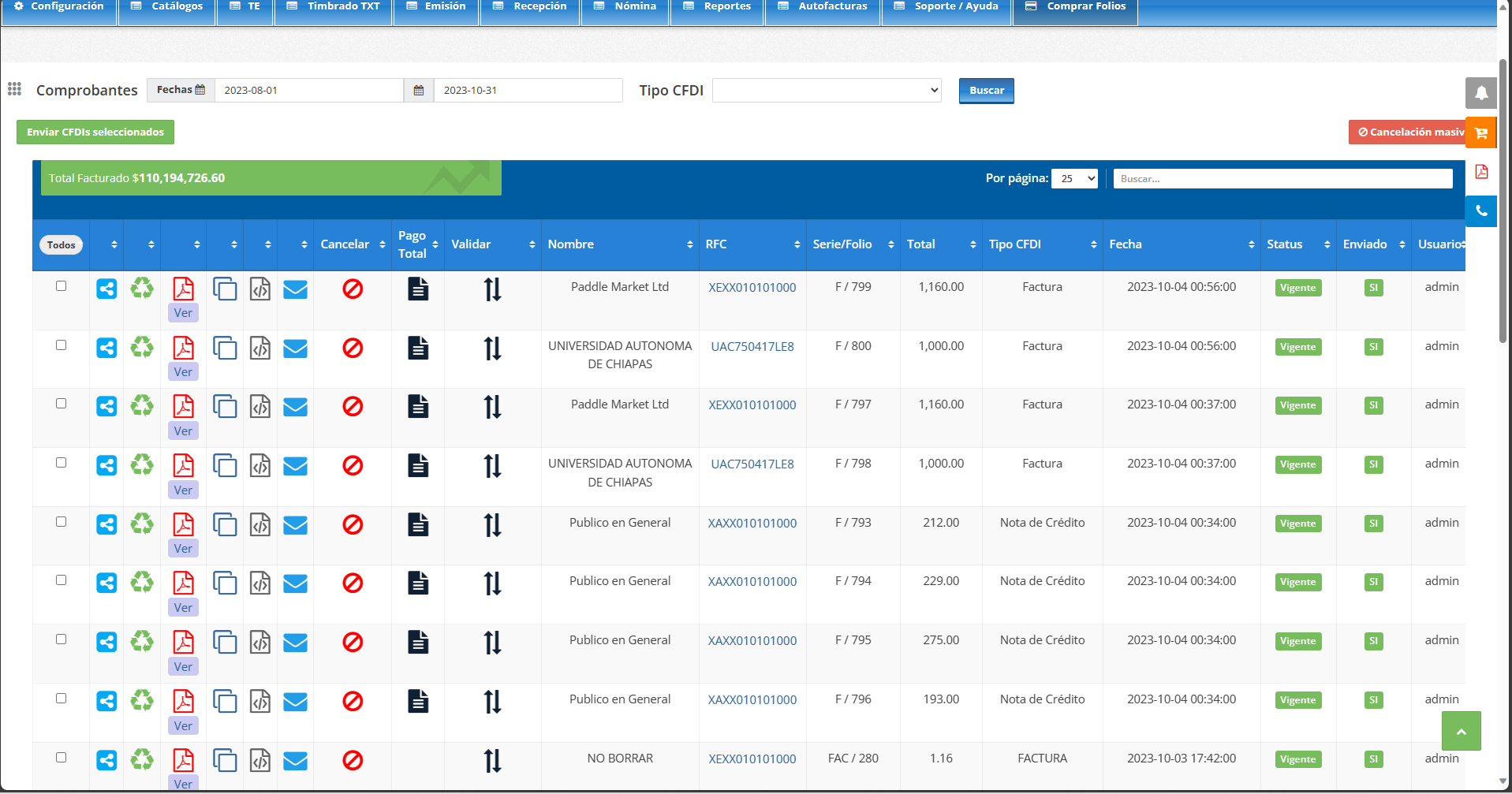
Task: Open the Tipo CFDI dropdown
Action: [x=827, y=91]
